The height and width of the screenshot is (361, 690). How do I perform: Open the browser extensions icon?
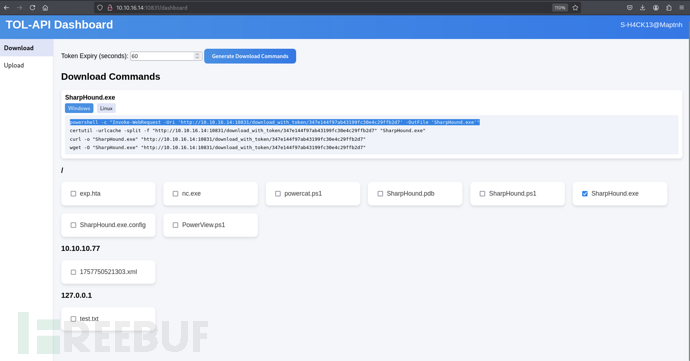[669, 7]
